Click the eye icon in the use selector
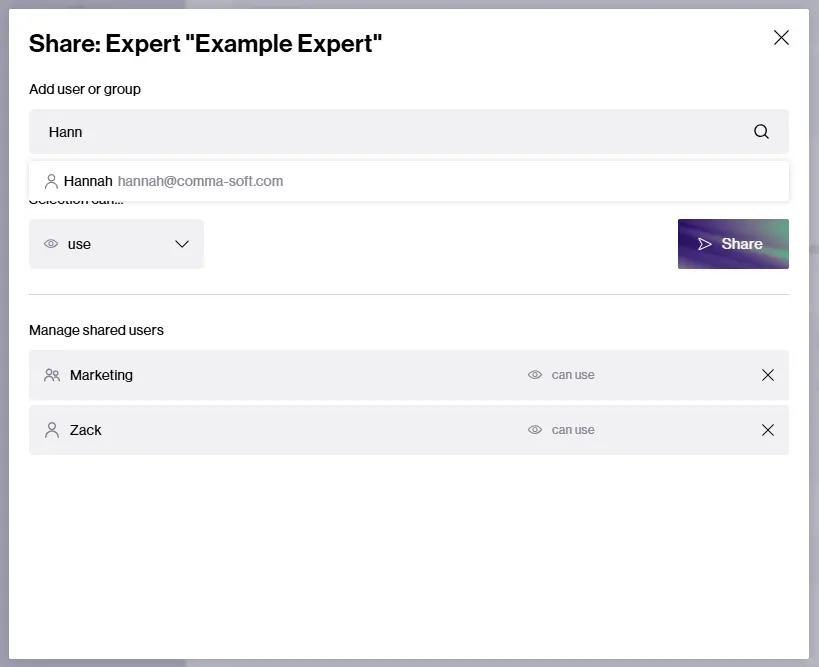819x667 pixels. tap(51, 244)
